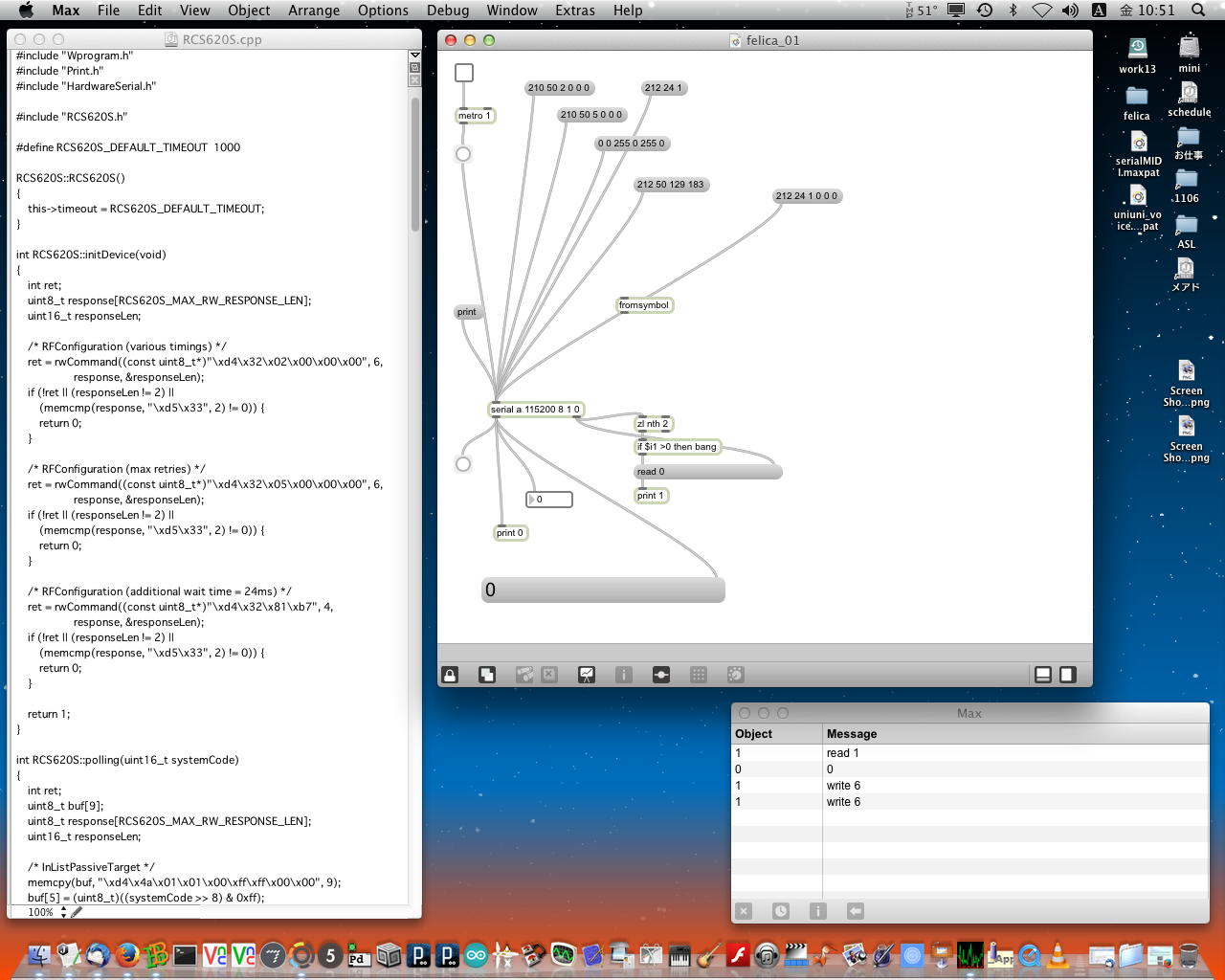Viewport: 1225px width, 980px height.
Task: Click the patcher toolbar icon right of the grid
Action: pyautogui.click(x=736, y=675)
